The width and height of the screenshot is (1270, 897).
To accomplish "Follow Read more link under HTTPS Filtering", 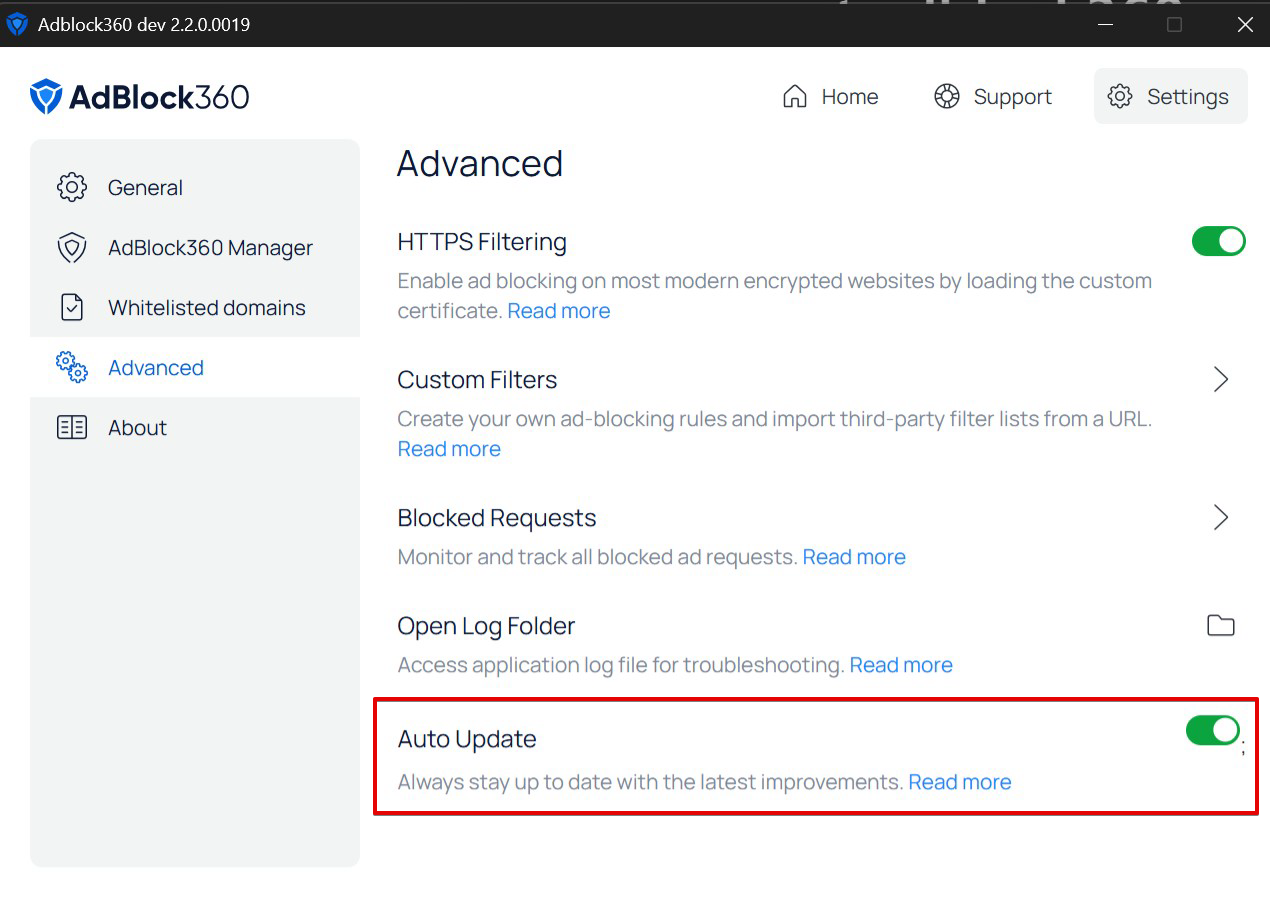I will [559, 311].
